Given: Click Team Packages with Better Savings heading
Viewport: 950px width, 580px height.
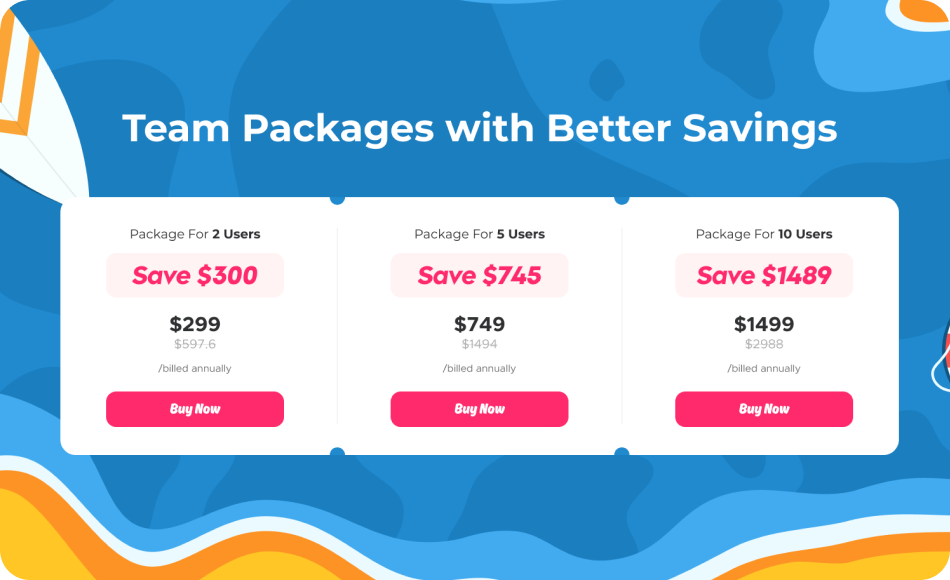Looking at the screenshot, I should tap(479, 128).
